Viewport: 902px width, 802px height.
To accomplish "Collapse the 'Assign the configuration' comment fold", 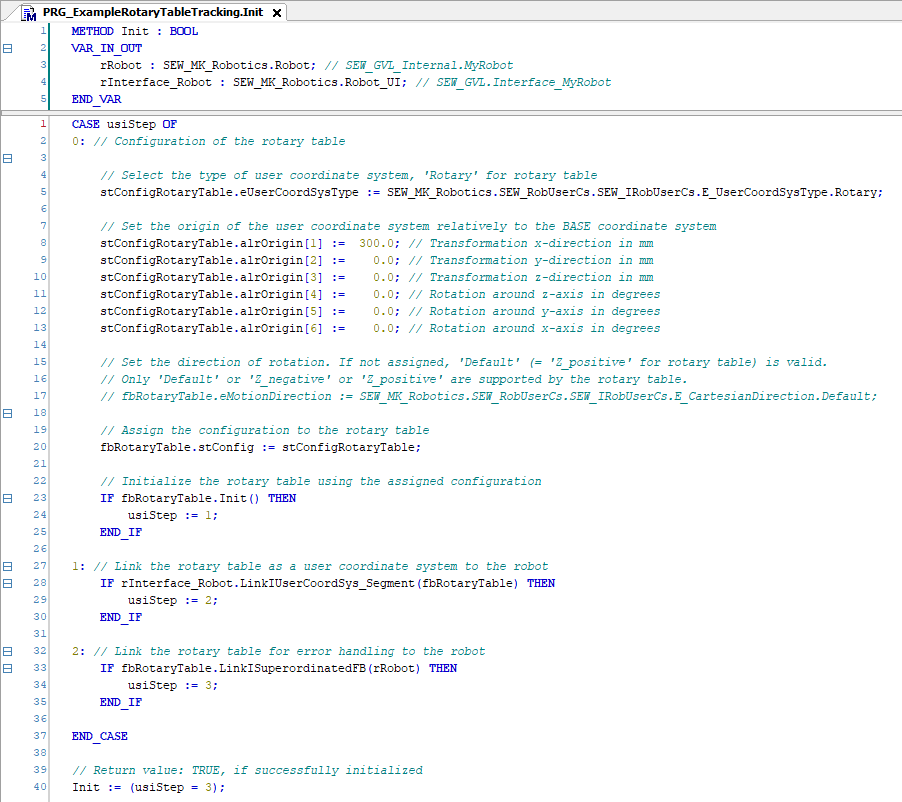I will click(8, 413).
